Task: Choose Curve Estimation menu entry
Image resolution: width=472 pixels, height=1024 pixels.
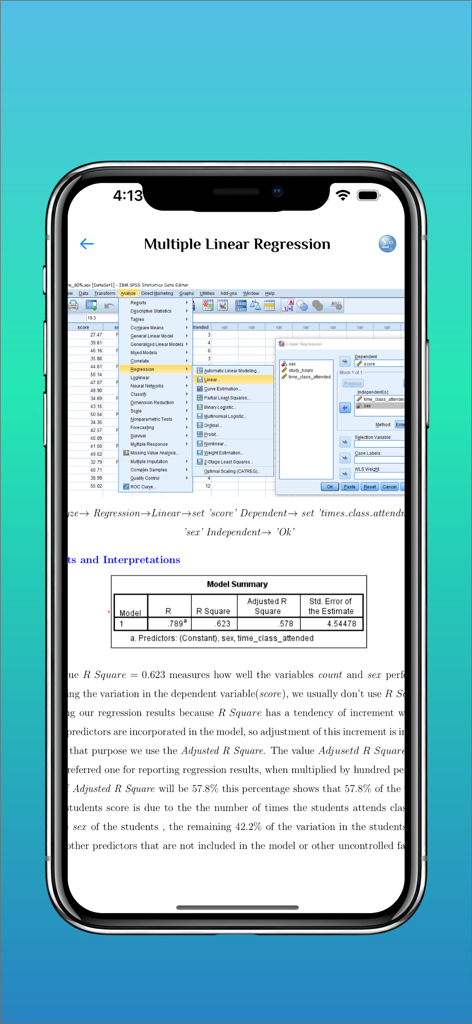Action: [x=232, y=389]
